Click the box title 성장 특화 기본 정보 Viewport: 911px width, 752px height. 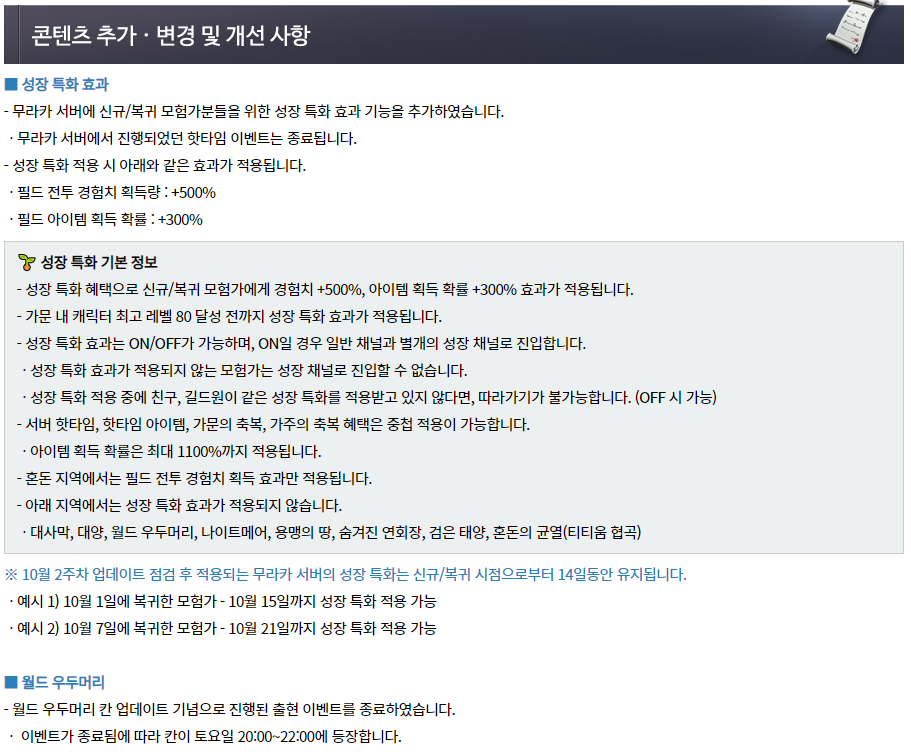pyautogui.click(x=99, y=262)
